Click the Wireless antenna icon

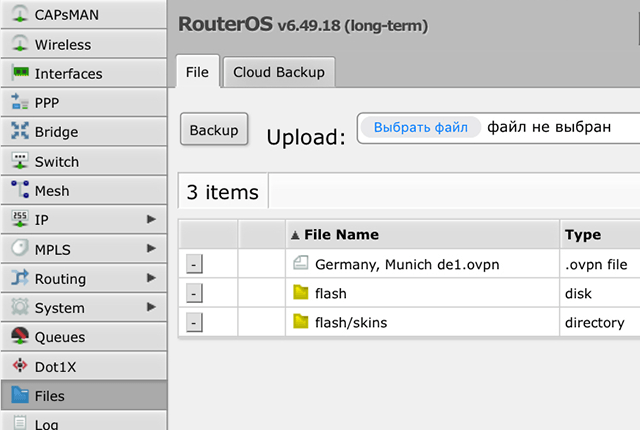[x=20, y=43]
